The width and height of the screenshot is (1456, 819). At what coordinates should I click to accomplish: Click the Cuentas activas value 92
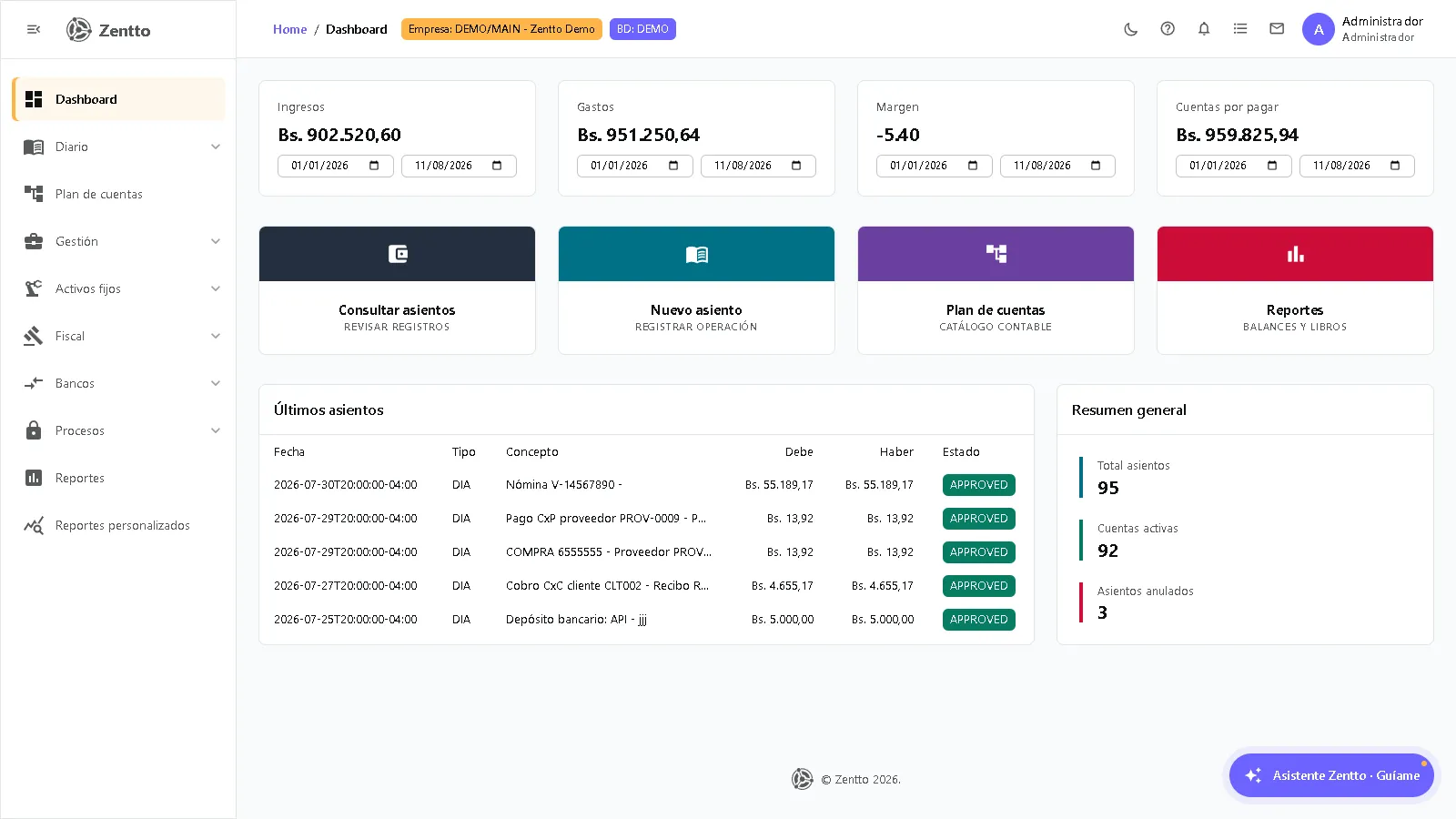click(x=1108, y=551)
